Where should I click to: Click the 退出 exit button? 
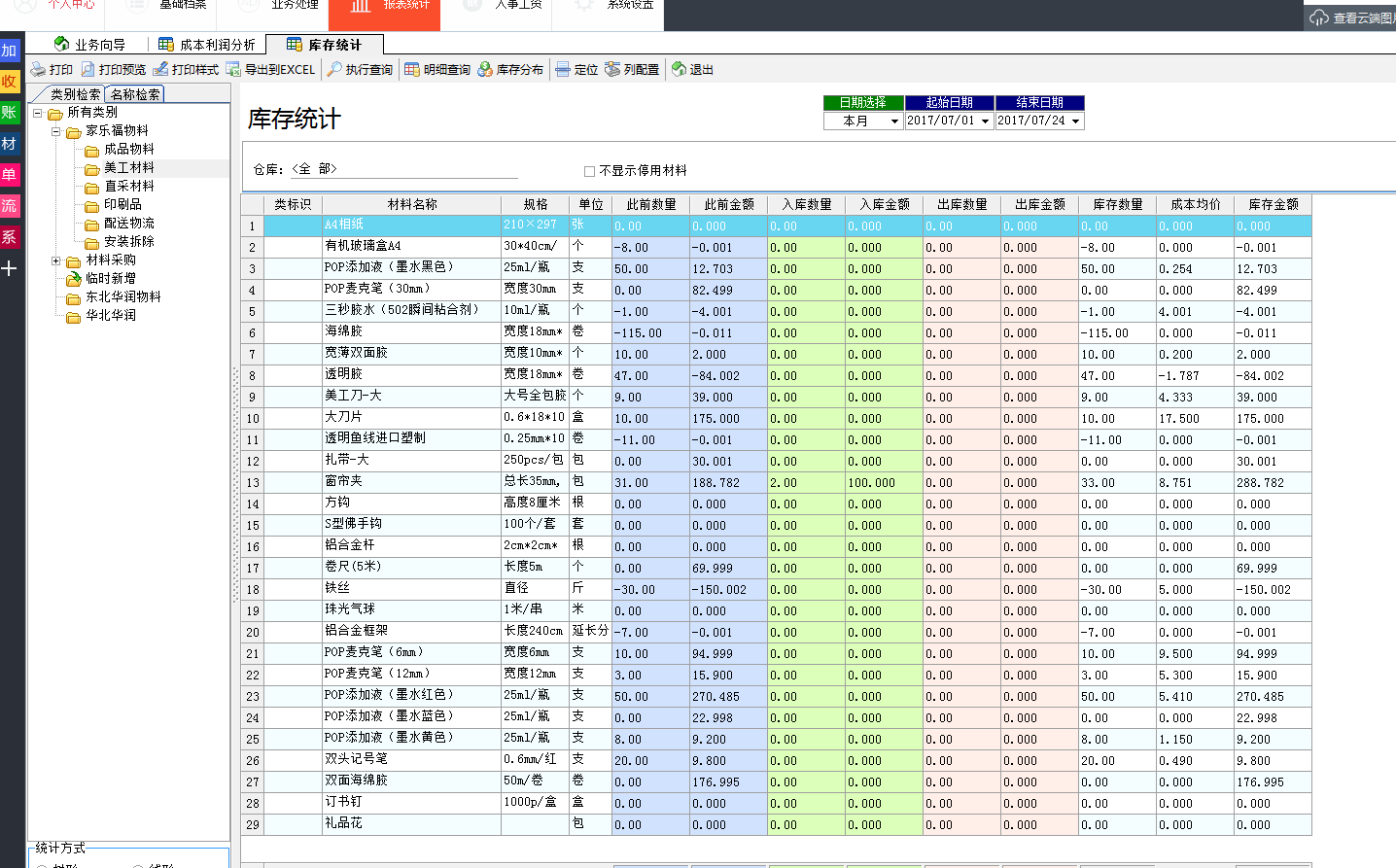[694, 69]
